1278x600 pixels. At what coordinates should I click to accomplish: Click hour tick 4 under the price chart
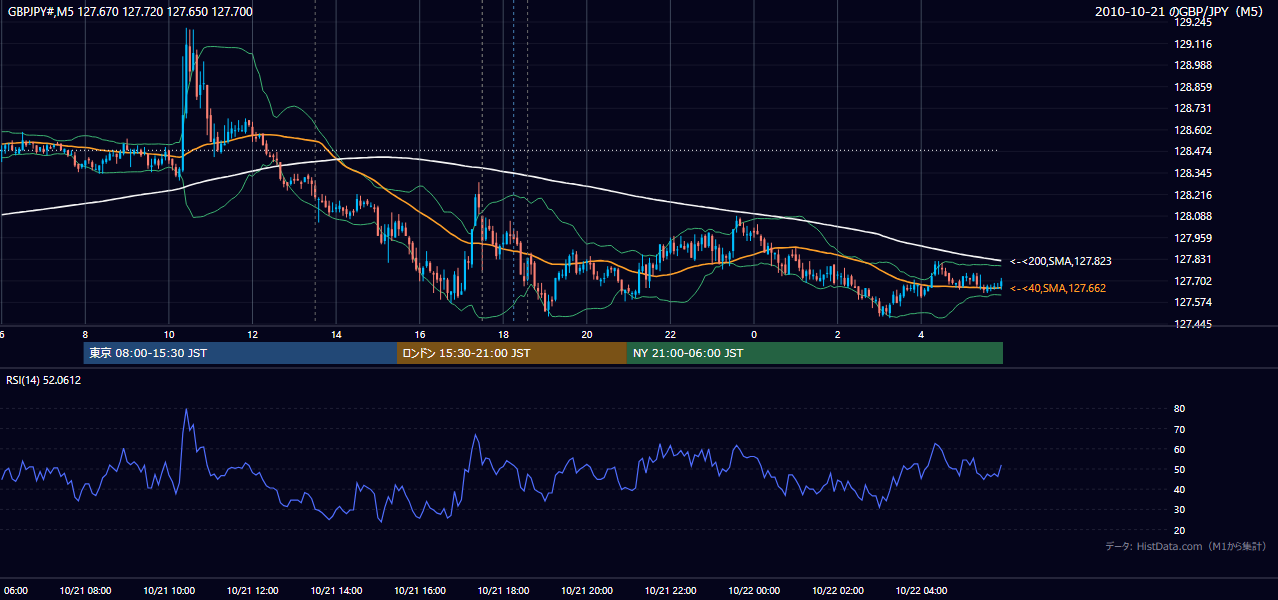pos(921,334)
